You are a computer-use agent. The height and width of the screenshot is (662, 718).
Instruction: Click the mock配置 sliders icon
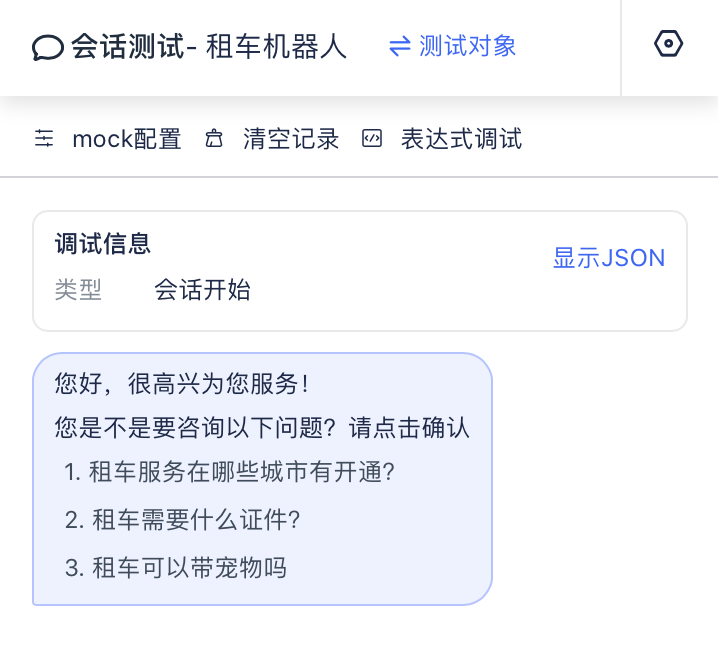[x=44, y=138]
